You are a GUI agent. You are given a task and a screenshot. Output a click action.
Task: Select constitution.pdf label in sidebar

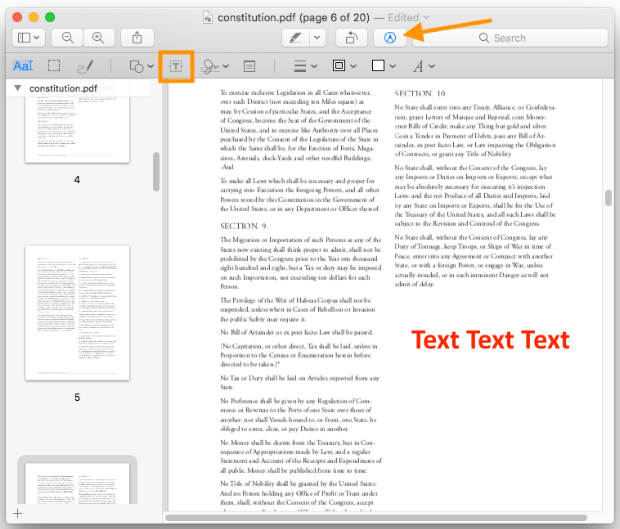[63, 88]
